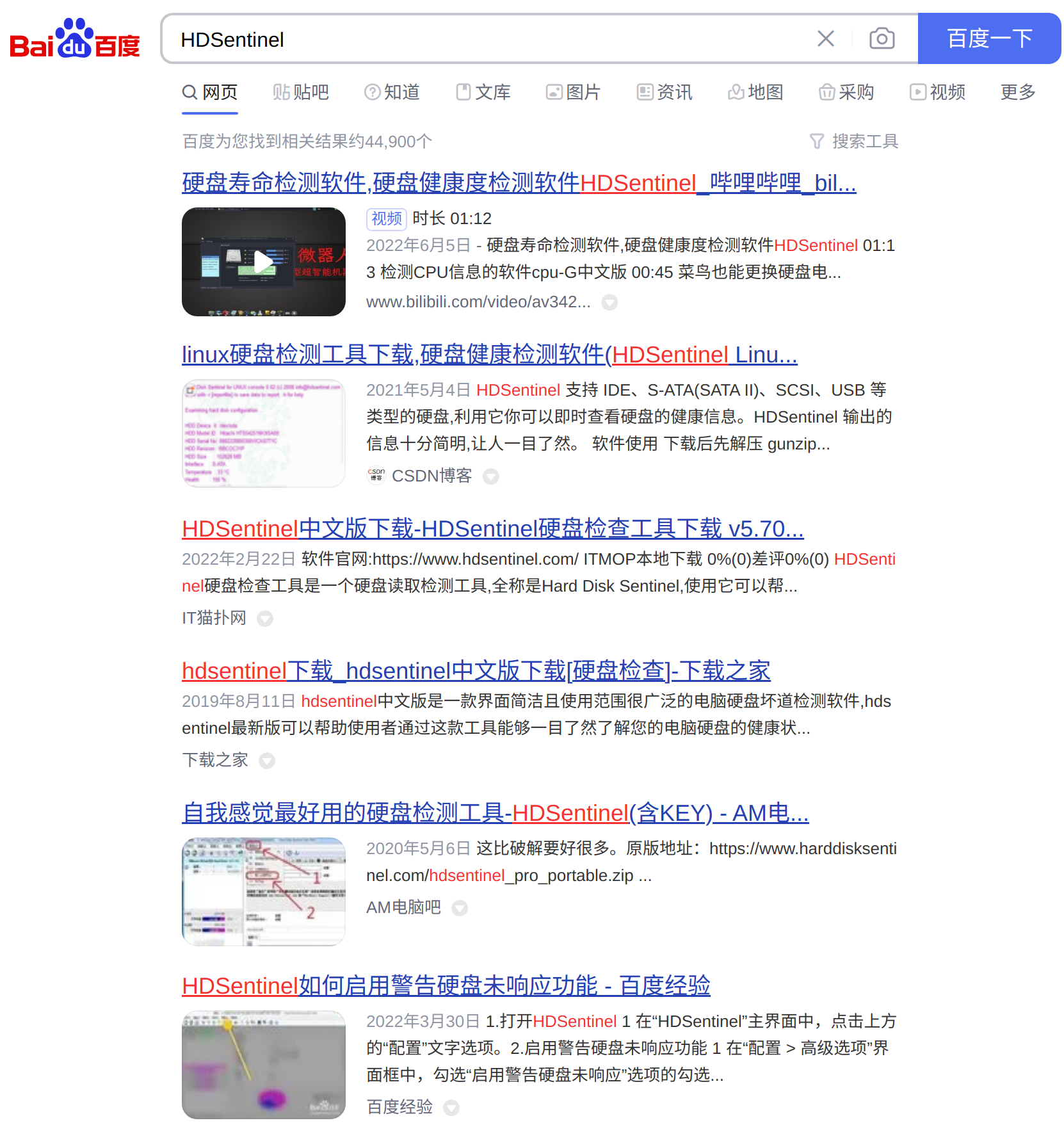Open the AM电脑吧 result thumbnail
Image resolution: width=1064 pixels, height=1132 pixels.
tap(264, 892)
